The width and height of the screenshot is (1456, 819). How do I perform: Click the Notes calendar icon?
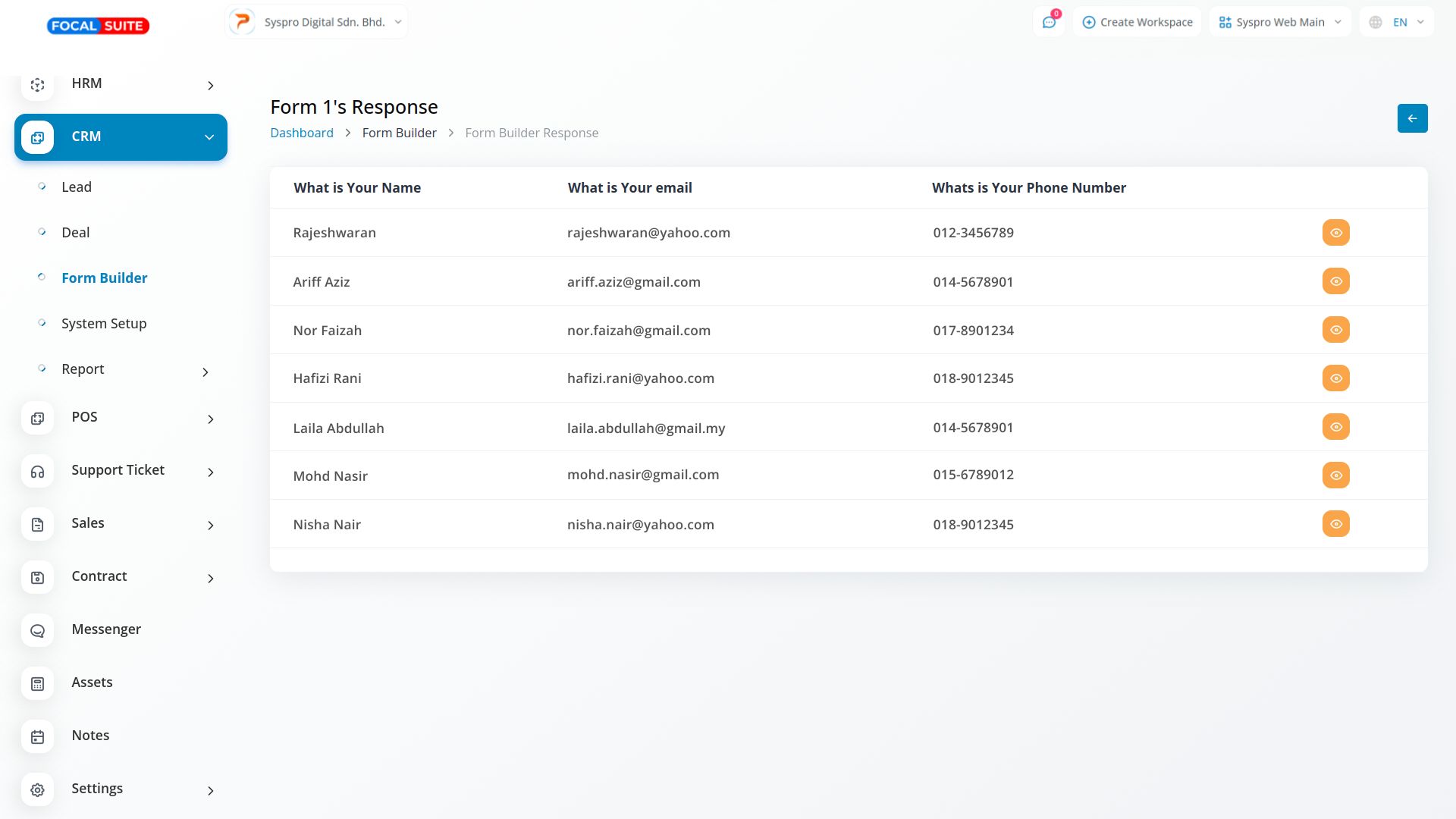pos(37,737)
